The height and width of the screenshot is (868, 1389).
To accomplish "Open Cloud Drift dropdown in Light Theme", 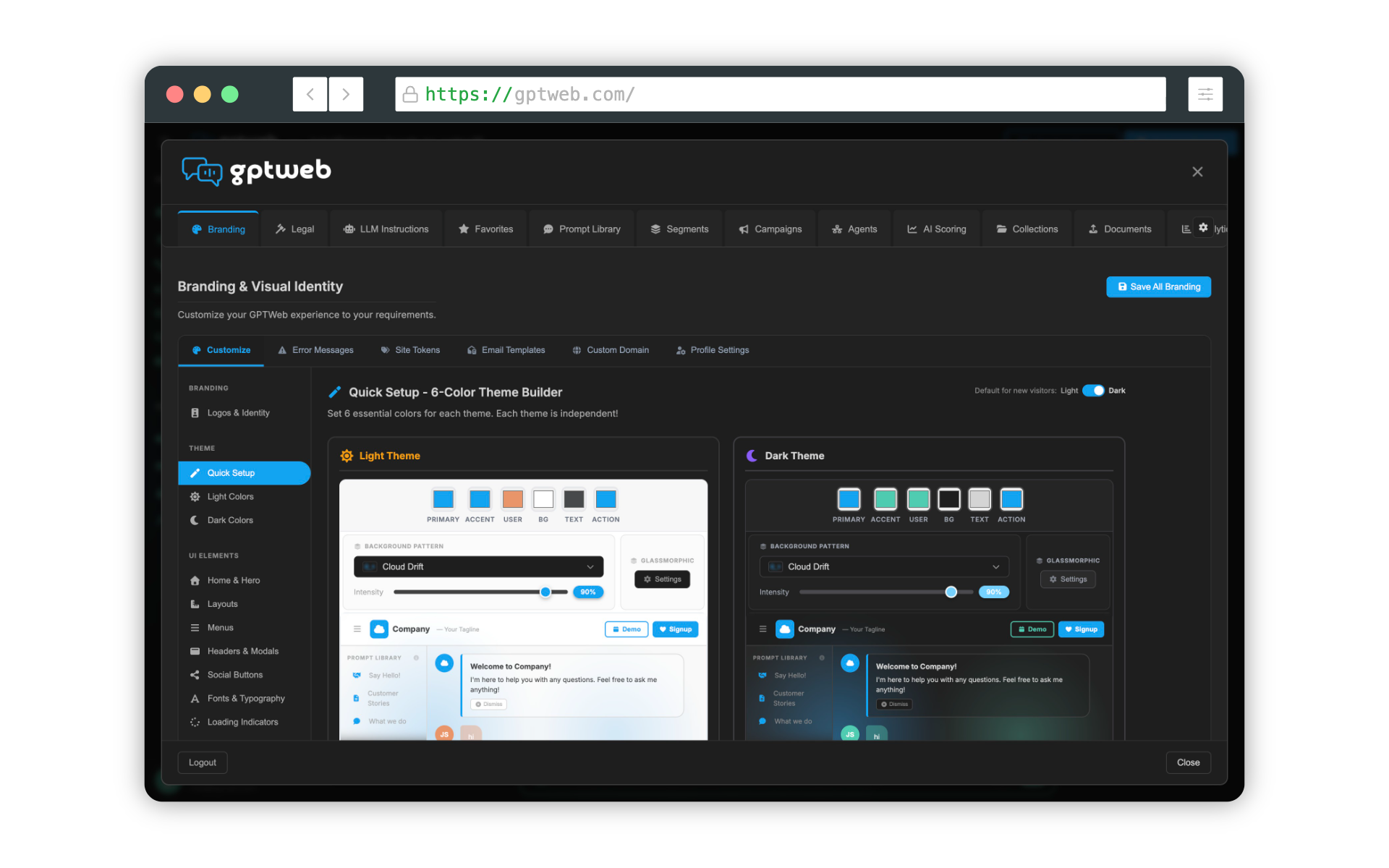I will [x=478, y=567].
